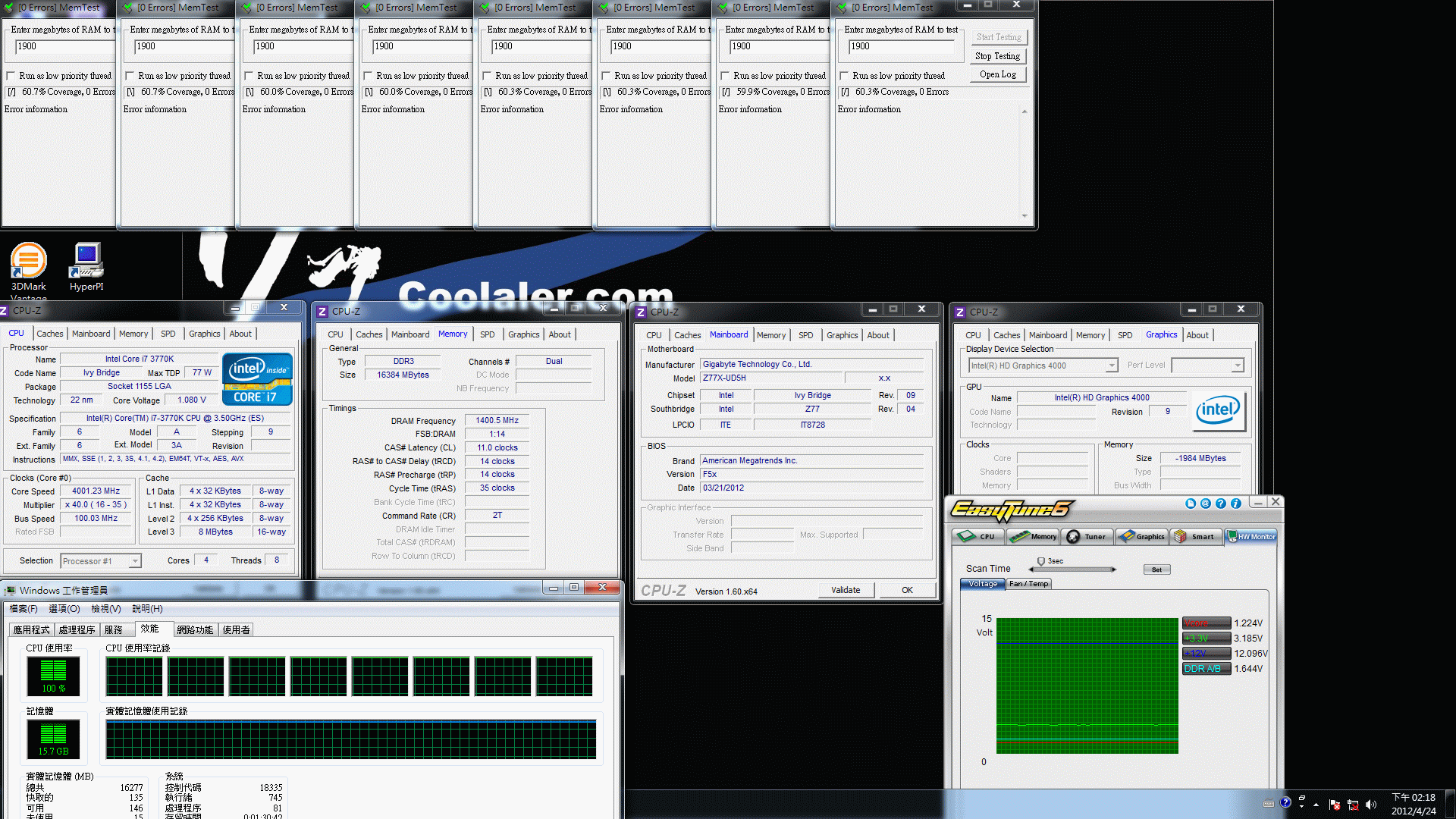Switch to 處理程序 tab in Task Manager

tap(77, 630)
